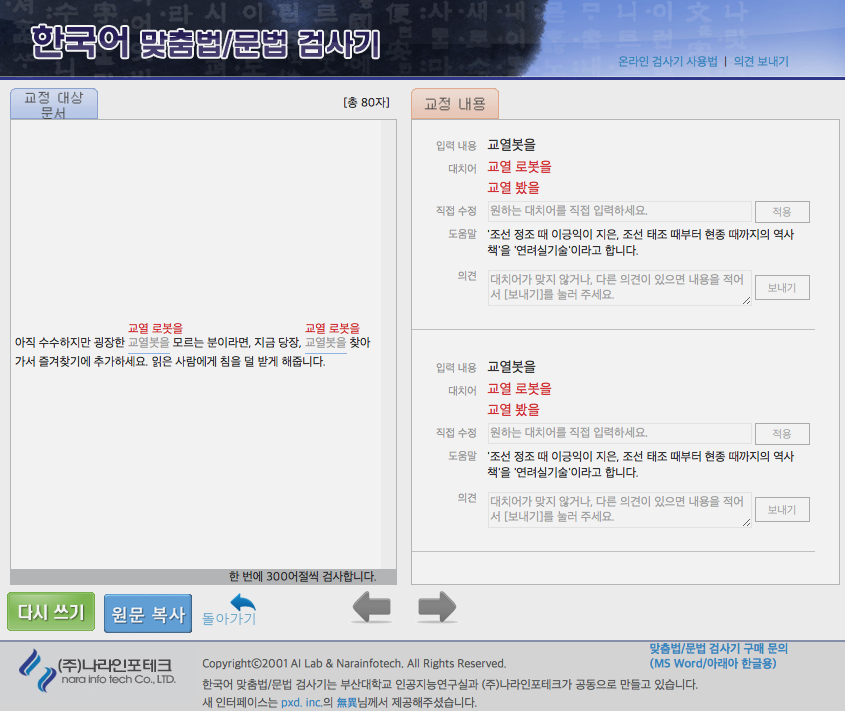This screenshot has width=845, height=711.
Task: Click first 보내기 button
Action: pyautogui.click(x=782, y=288)
